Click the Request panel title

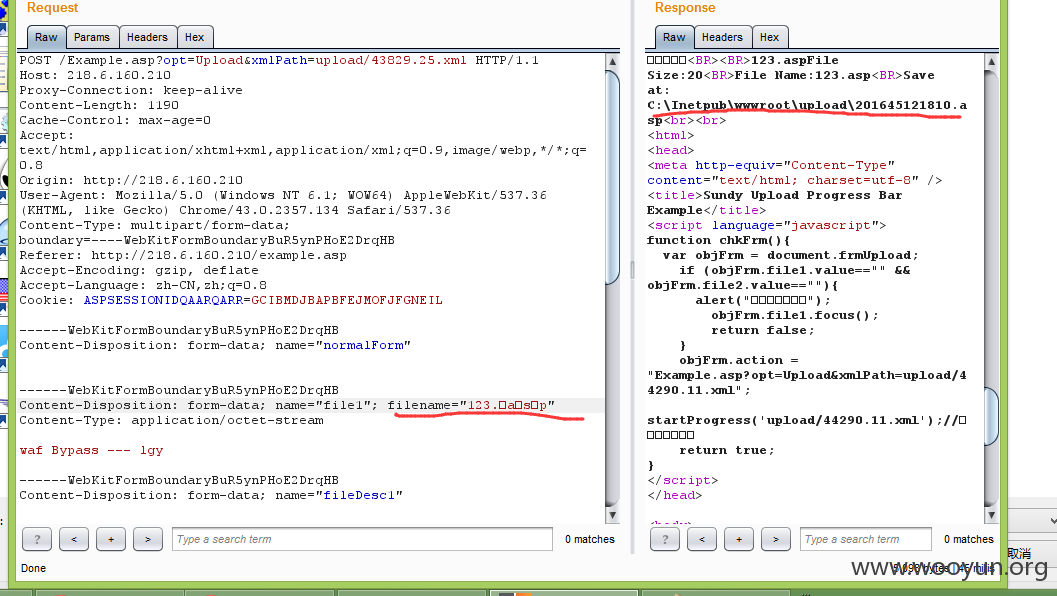pos(53,7)
